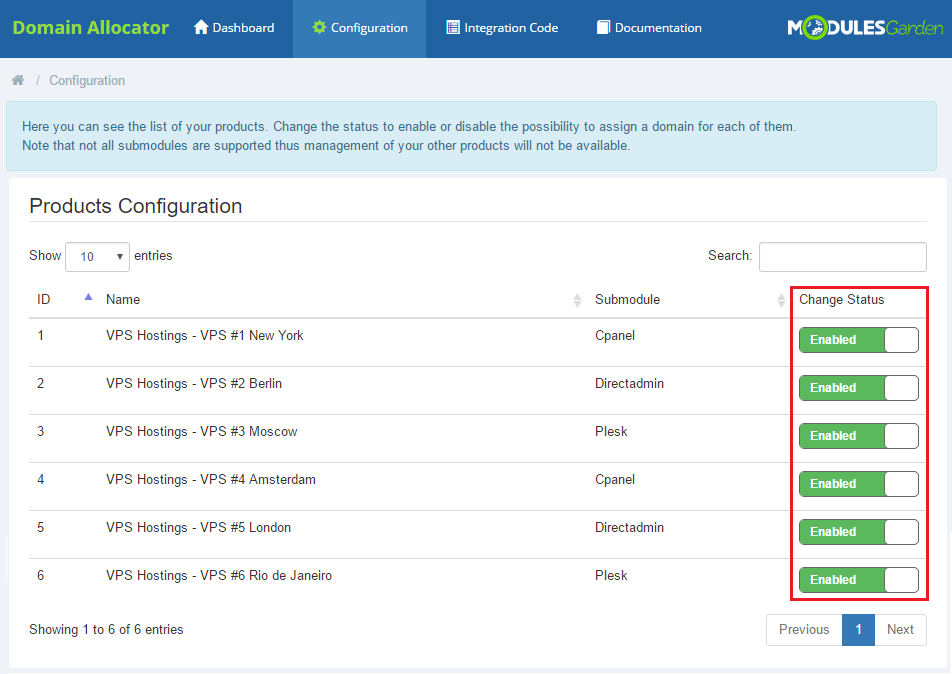Click 'VPS Hostings - VPS #2 Berlin'

pyautogui.click(x=194, y=383)
